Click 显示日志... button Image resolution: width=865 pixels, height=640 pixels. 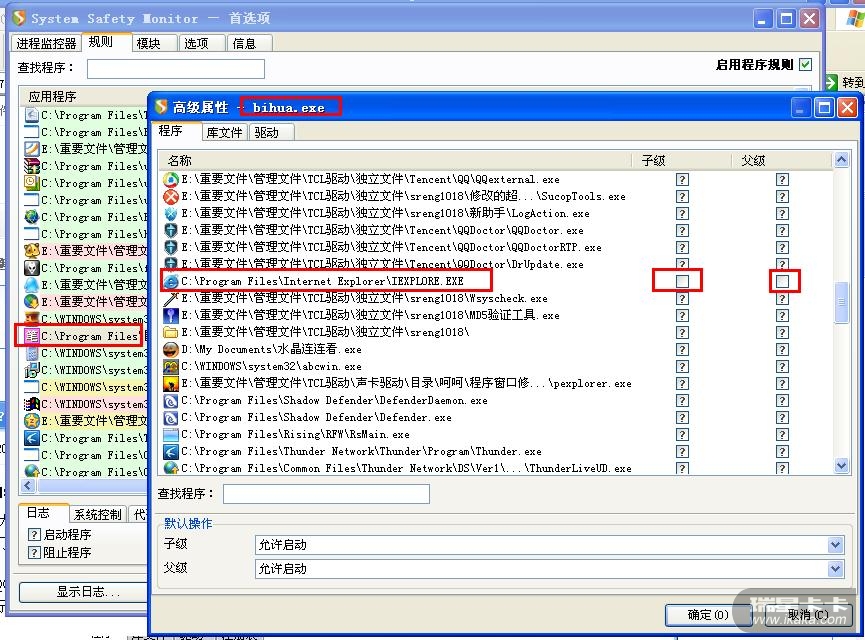87,592
